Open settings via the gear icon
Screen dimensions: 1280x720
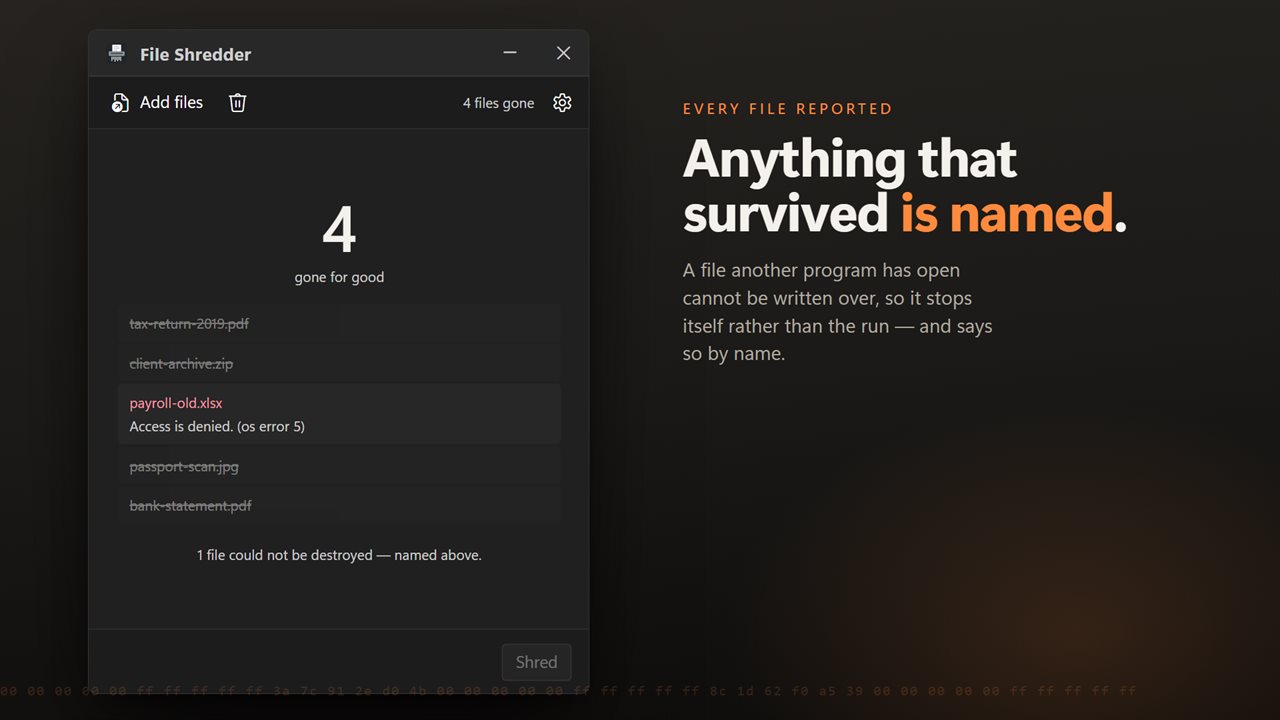[x=562, y=103]
